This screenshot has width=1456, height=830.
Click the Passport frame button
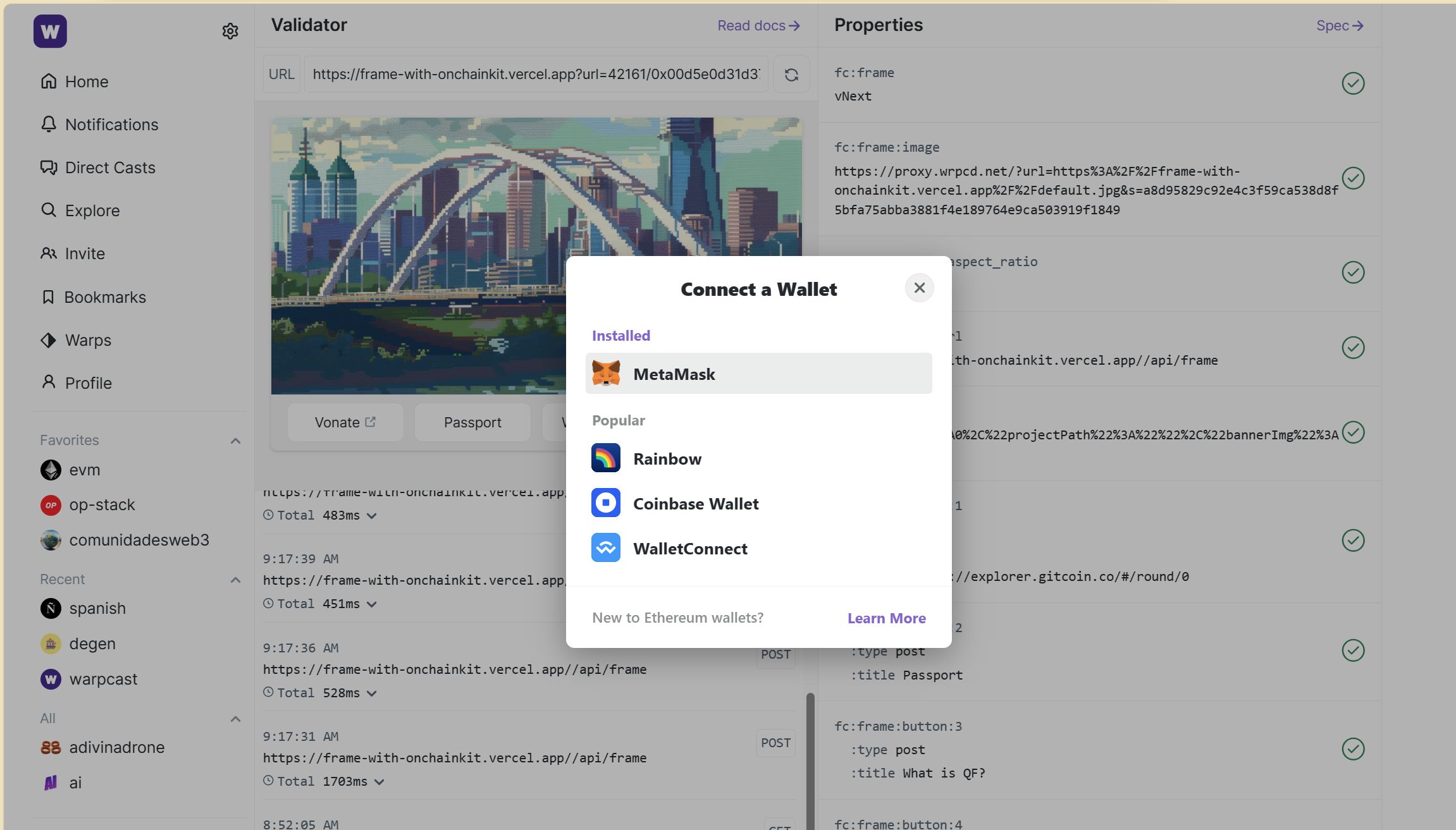tap(472, 422)
